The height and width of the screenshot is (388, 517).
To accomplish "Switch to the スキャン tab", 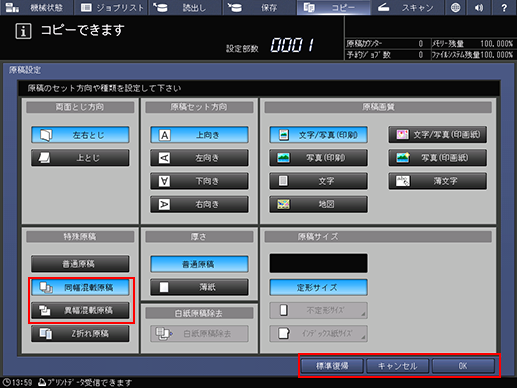I will (407, 7).
